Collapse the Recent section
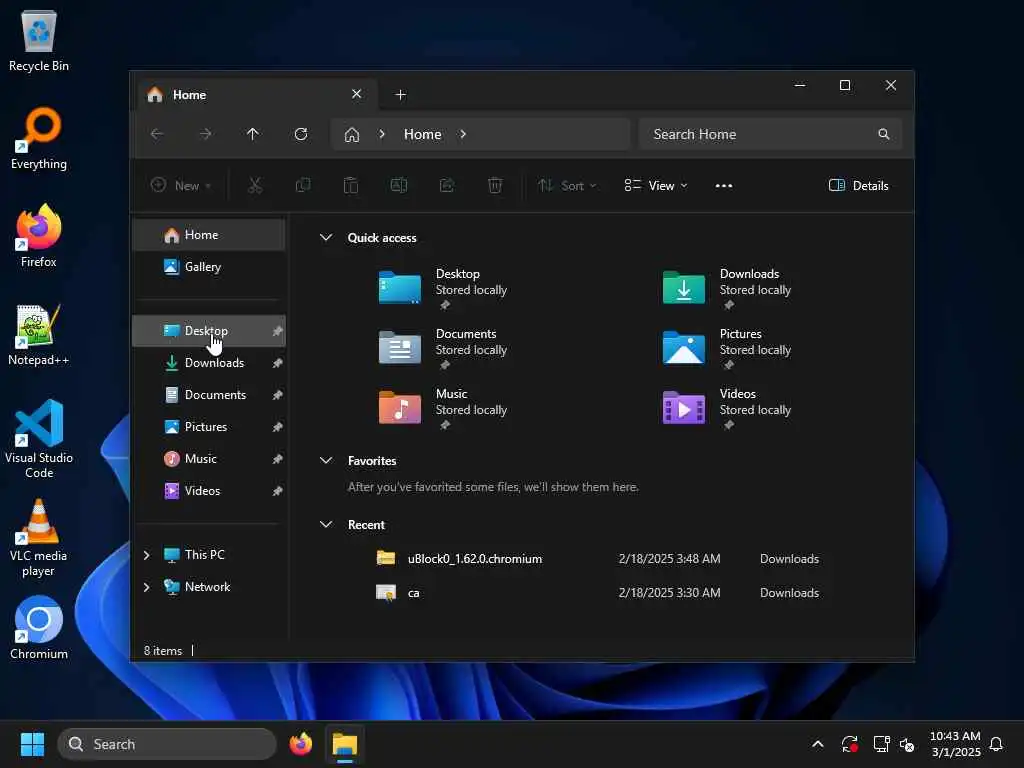The width and height of the screenshot is (1024, 768). pos(326,524)
